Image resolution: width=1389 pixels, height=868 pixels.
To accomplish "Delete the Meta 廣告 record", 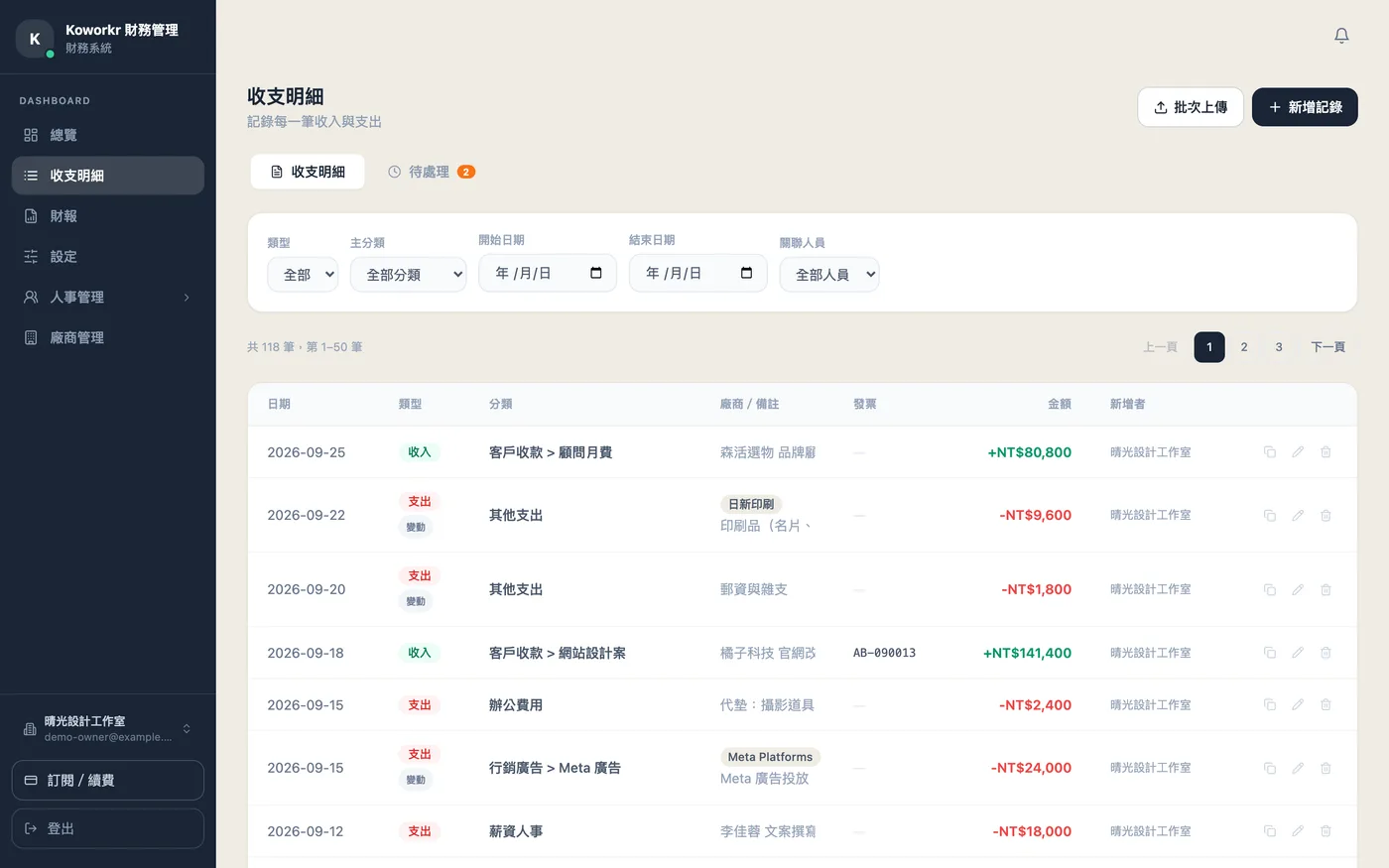I will [1326, 768].
